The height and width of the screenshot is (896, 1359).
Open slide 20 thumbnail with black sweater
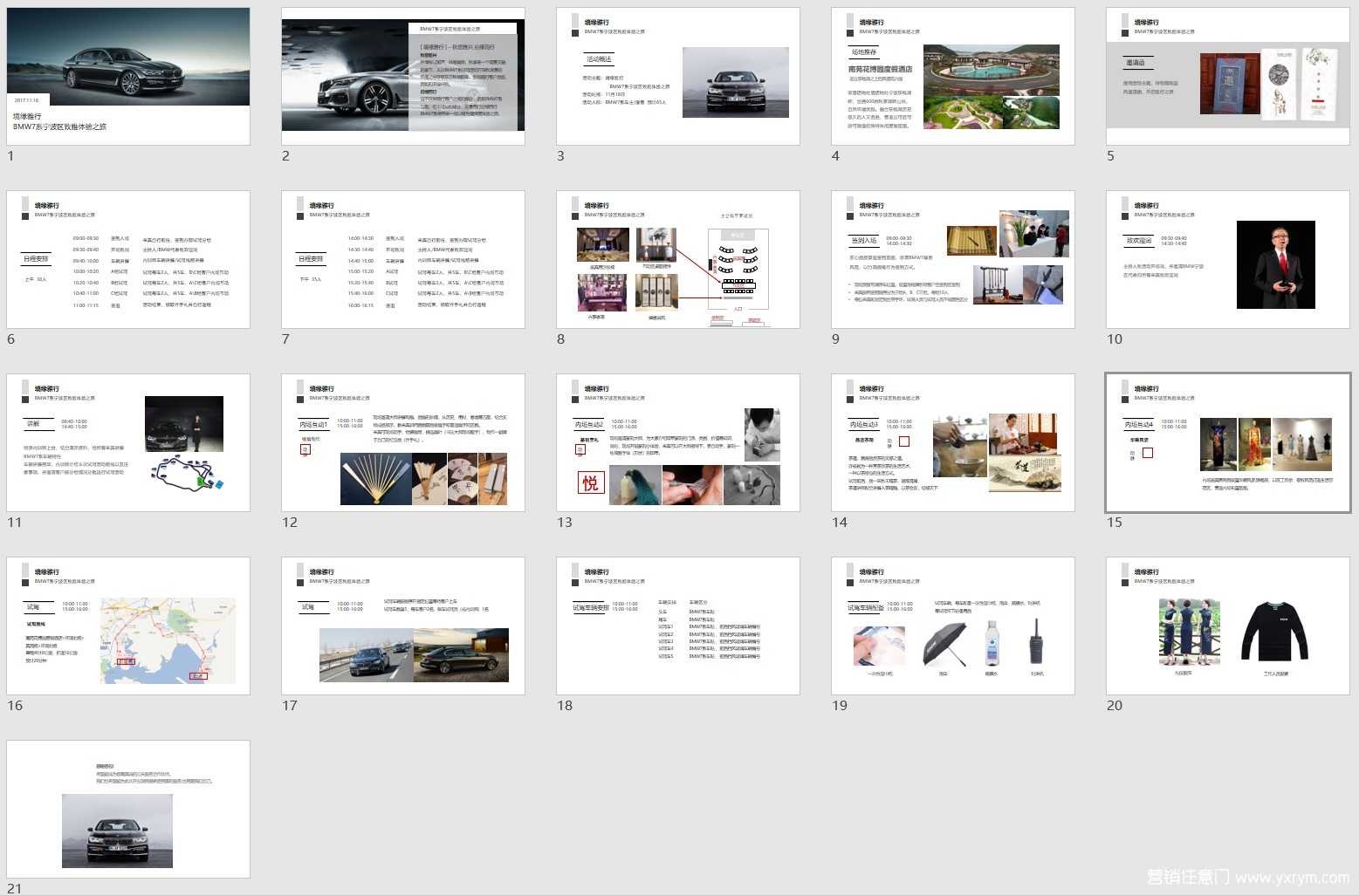click(1228, 626)
